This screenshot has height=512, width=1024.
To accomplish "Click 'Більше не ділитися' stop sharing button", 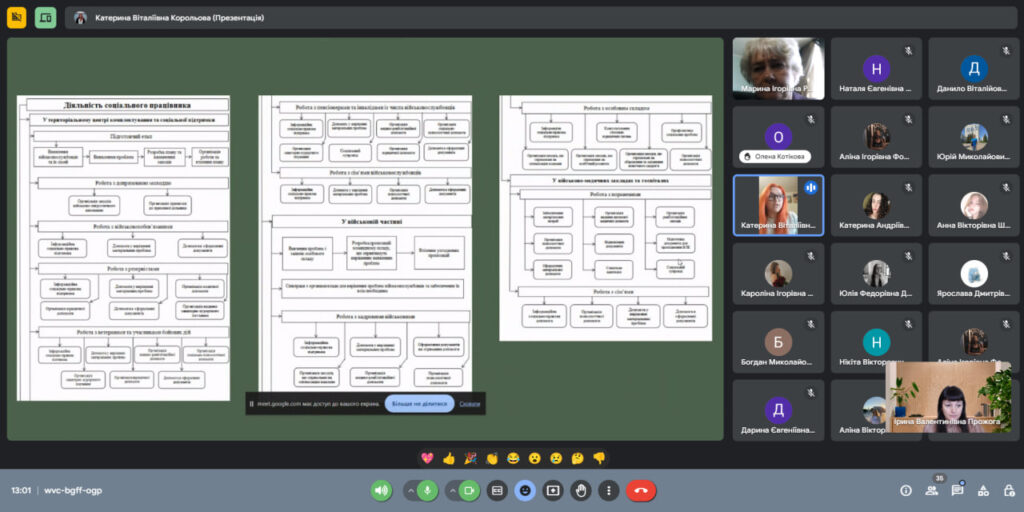I will (x=419, y=404).
